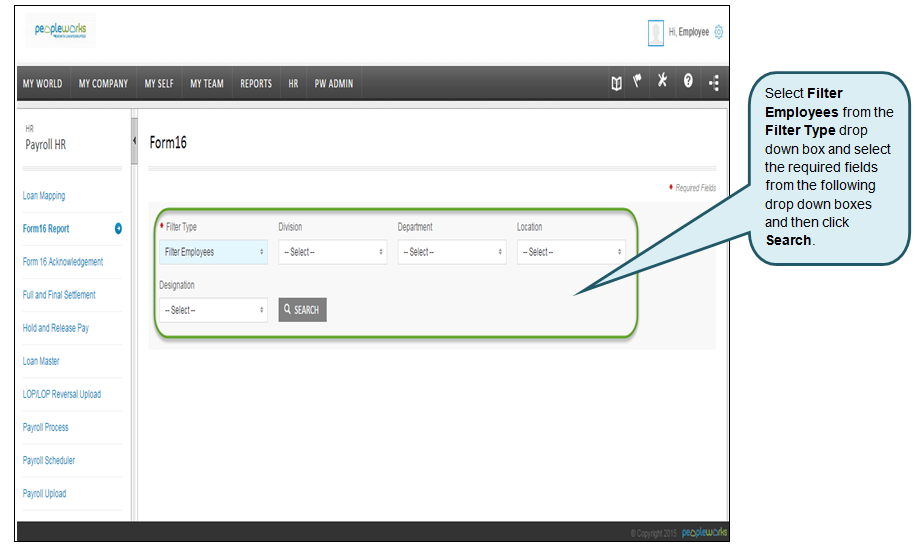Go to Payroll Process in sidebar
This screenshot has height=550, width=915.
(46, 427)
